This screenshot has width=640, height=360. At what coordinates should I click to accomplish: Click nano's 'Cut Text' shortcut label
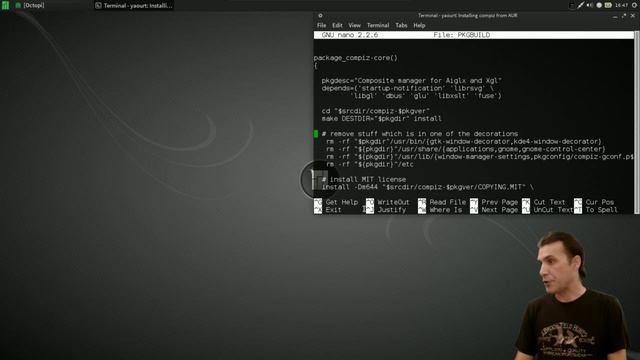click(x=549, y=202)
